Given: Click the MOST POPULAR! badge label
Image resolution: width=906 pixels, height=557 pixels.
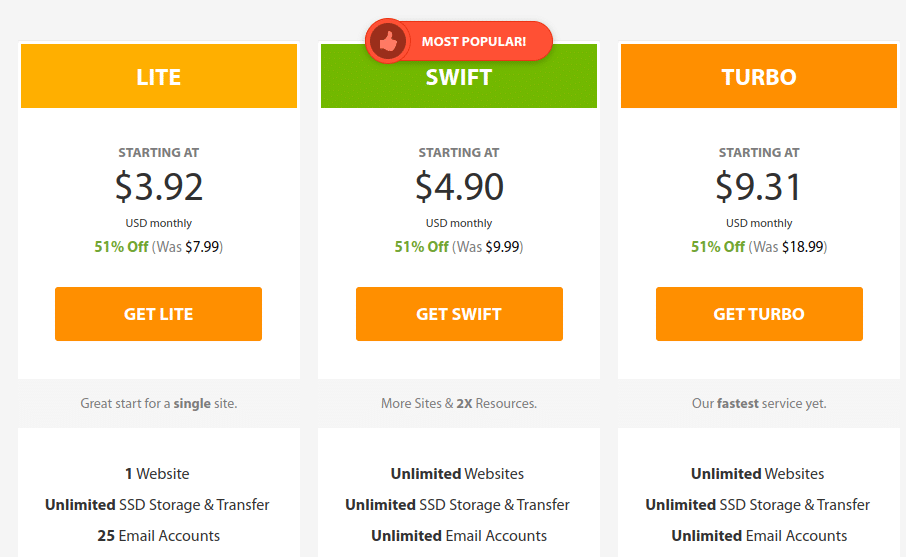Looking at the screenshot, I should click(x=474, y=42).
